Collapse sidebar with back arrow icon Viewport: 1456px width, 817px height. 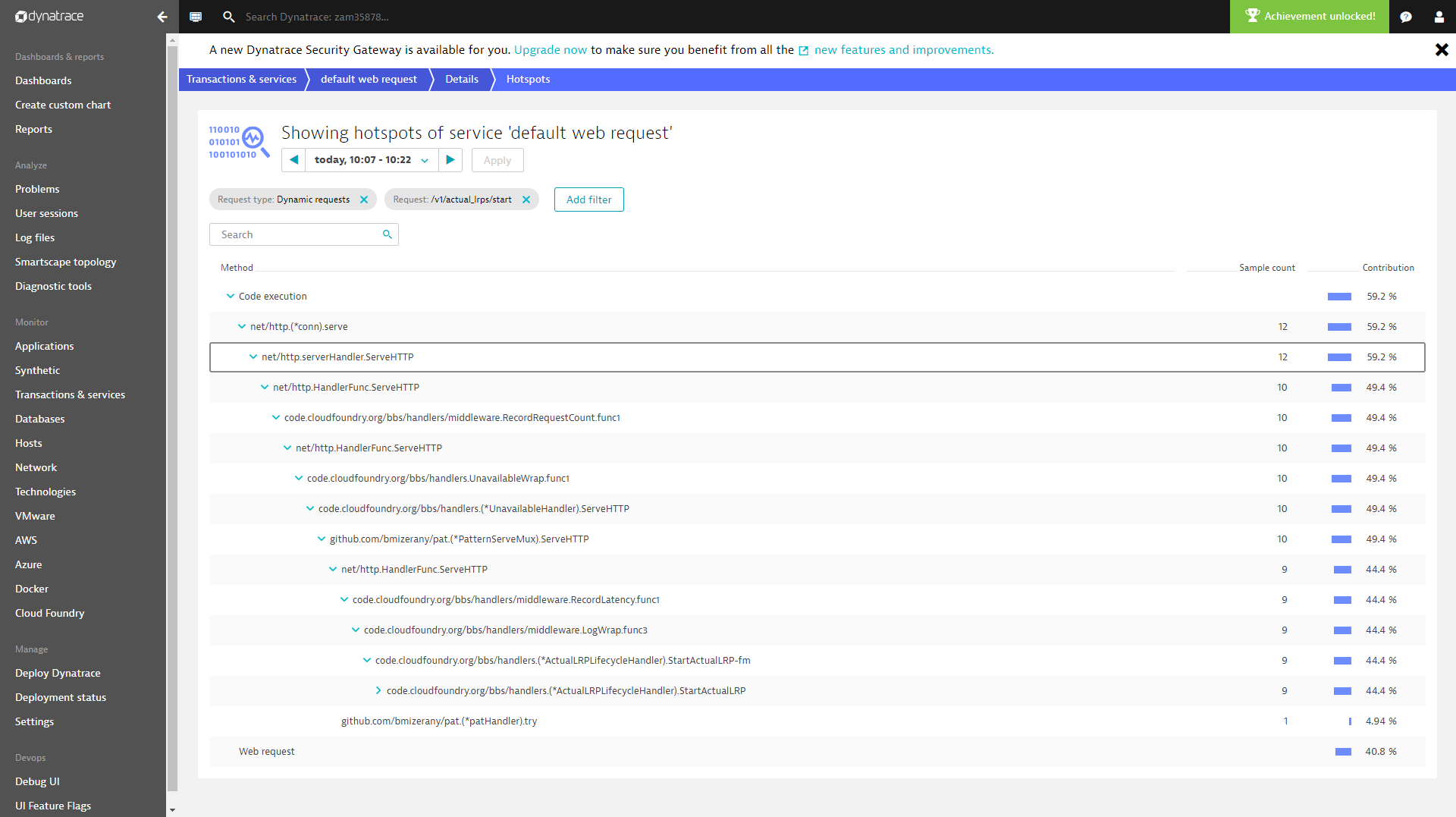pyautogui.click(x=162, y=17)
